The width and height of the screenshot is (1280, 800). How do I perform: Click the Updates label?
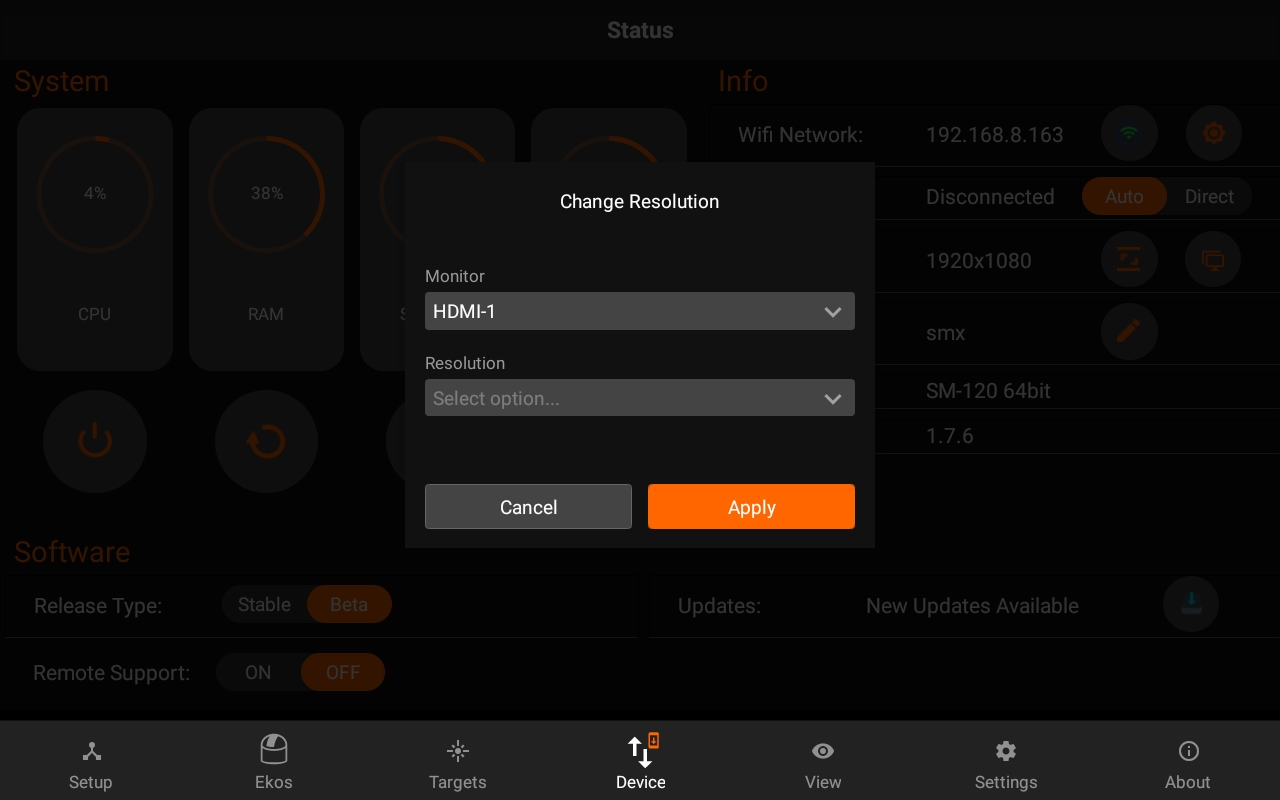coord(719,606)
